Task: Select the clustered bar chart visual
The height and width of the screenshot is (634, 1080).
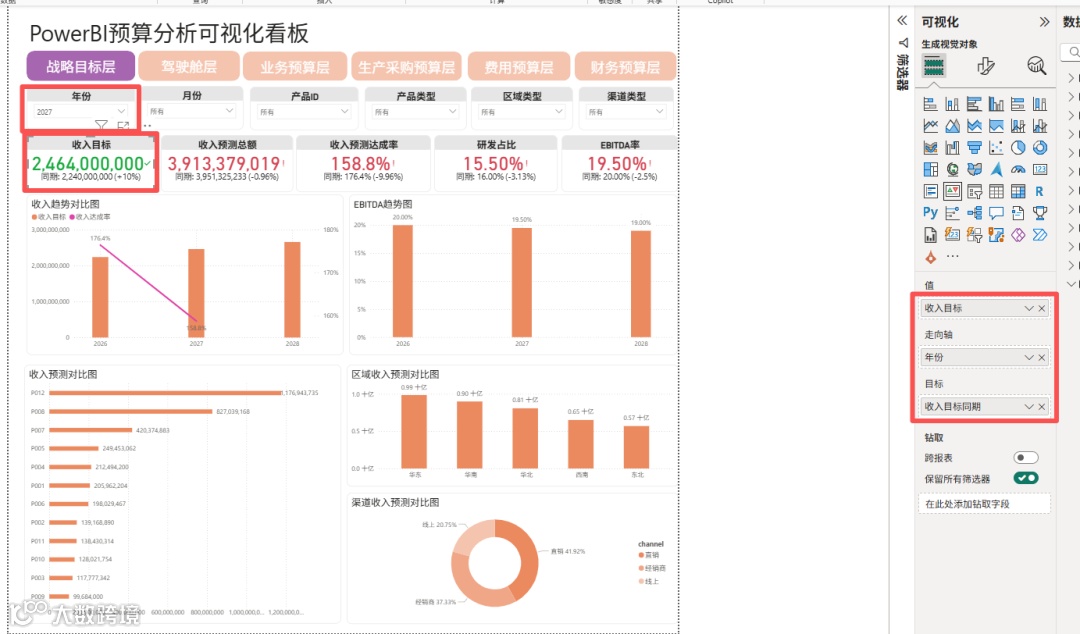Action: [974, 104]
